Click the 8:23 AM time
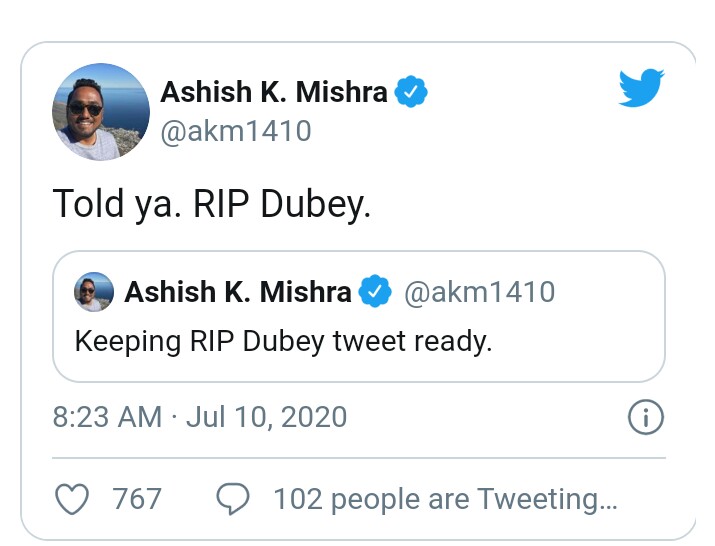The image size is (715, 546). [x=106, y=417]
